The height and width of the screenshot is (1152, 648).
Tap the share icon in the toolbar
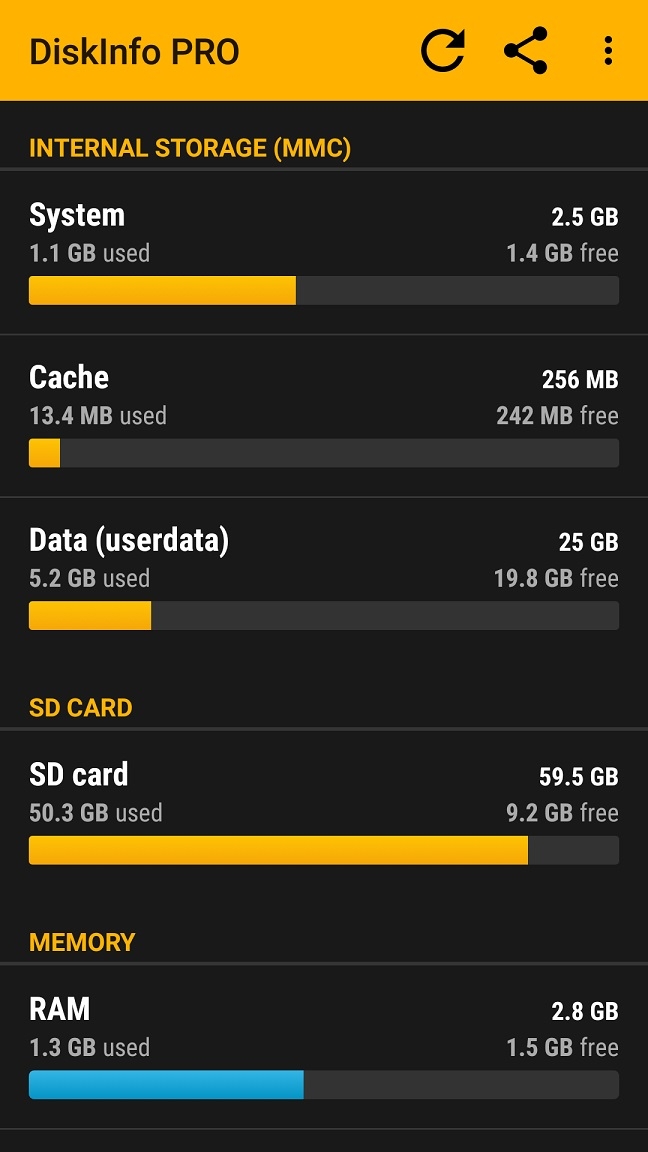pos(526,51)
